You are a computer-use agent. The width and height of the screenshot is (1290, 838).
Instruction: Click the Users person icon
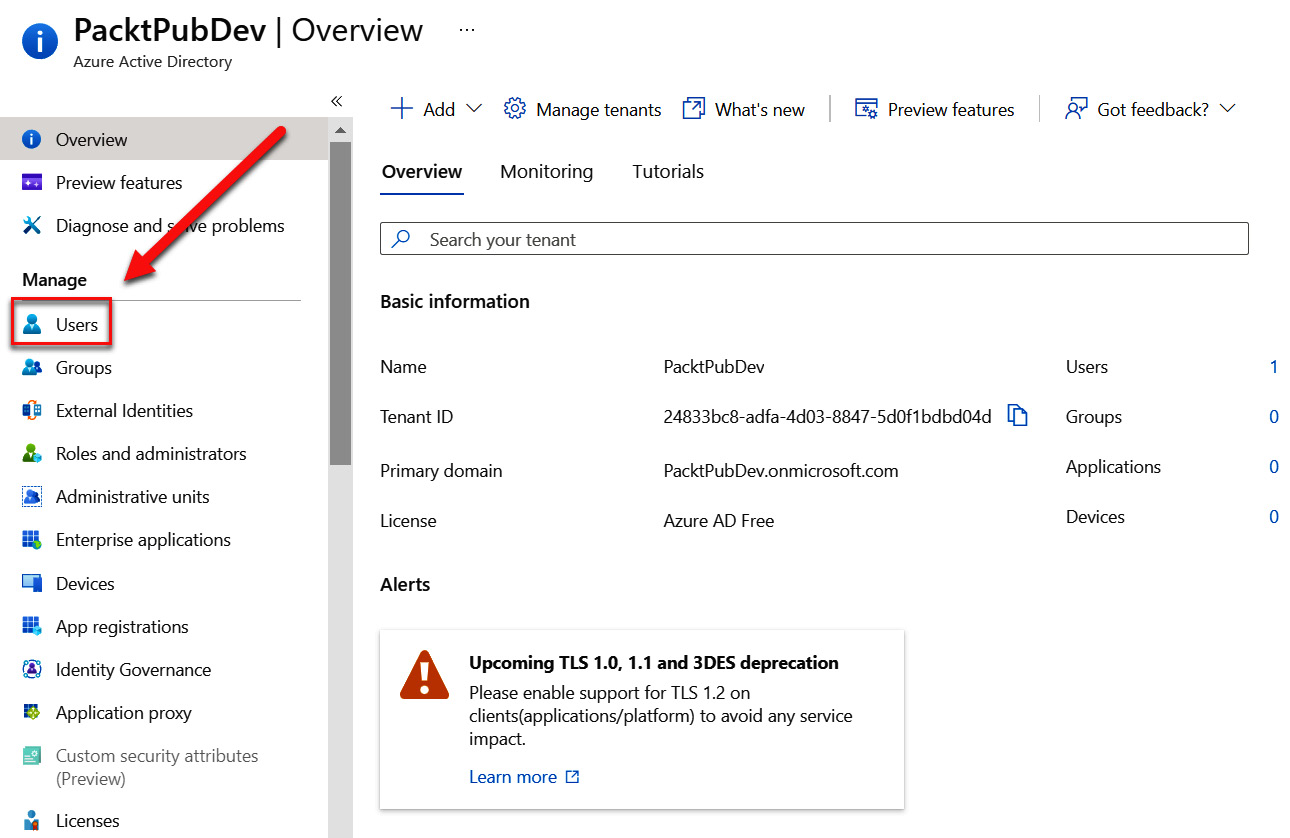pyautogui.click(x=32, y=324)
